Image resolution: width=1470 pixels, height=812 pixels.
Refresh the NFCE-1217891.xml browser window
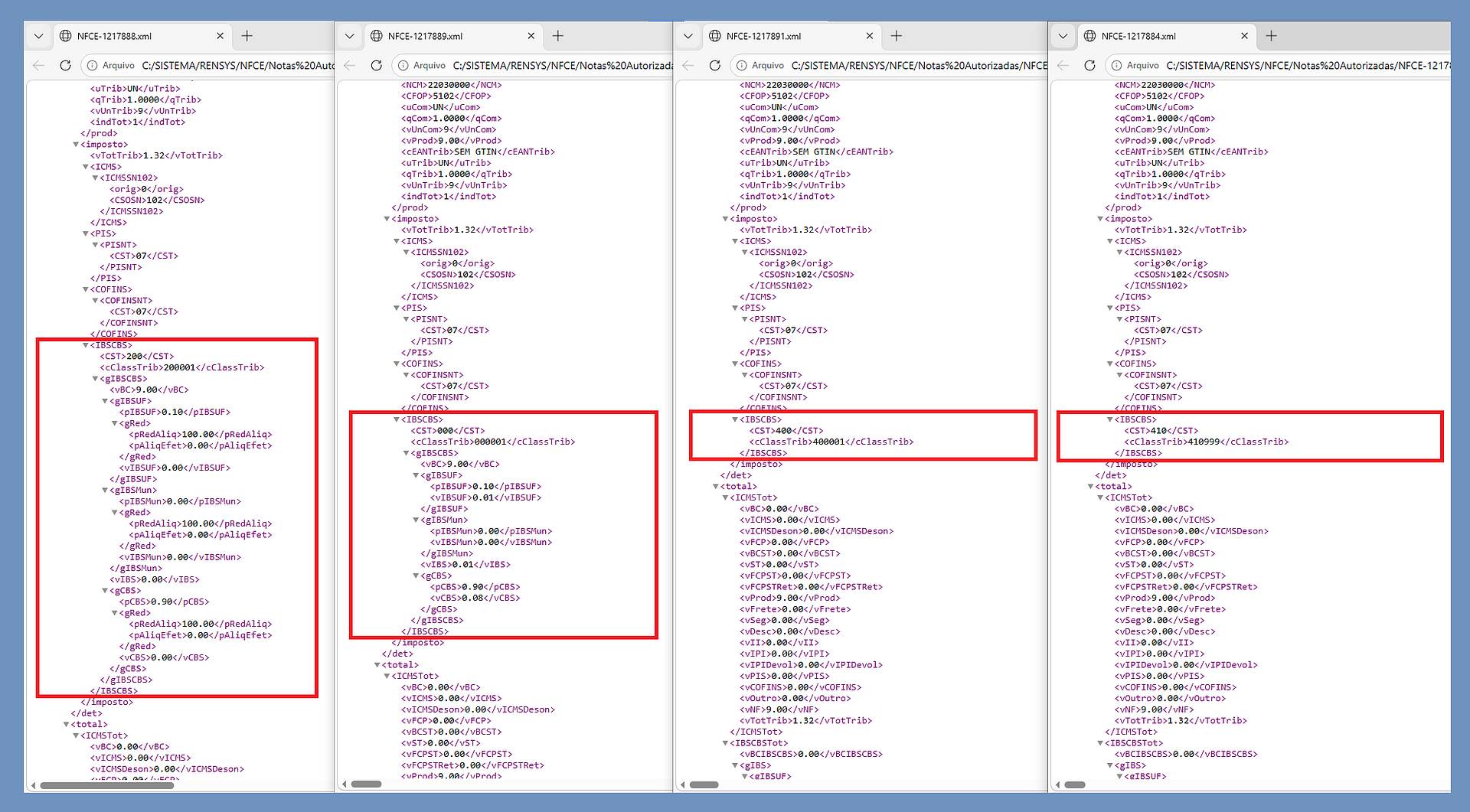coord(715,66)
